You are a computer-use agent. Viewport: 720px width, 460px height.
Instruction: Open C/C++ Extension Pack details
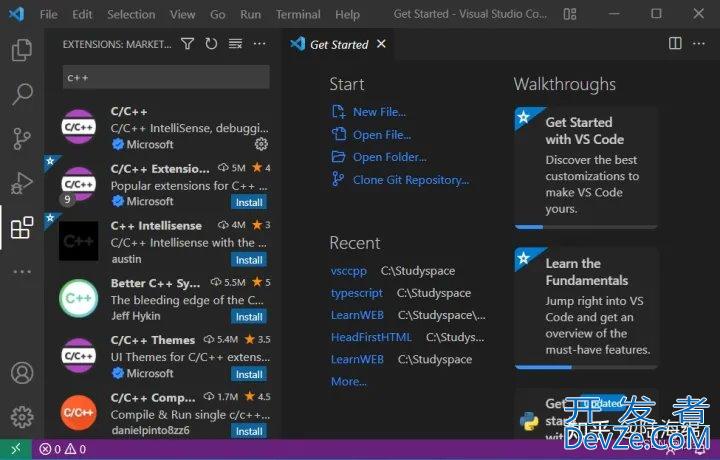(x=163, y=185)
